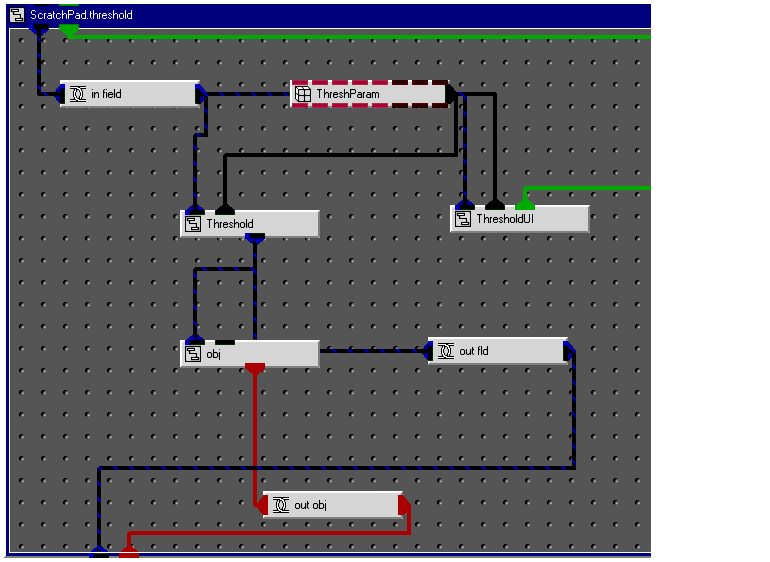The image size is (770, 562).
Task: Click the black output port of ThreshParam
Action: [x=451, y=95]
